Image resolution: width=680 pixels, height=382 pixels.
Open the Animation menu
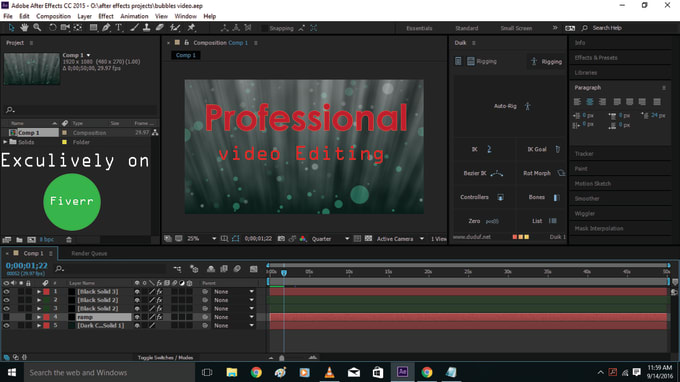point(134,16)
